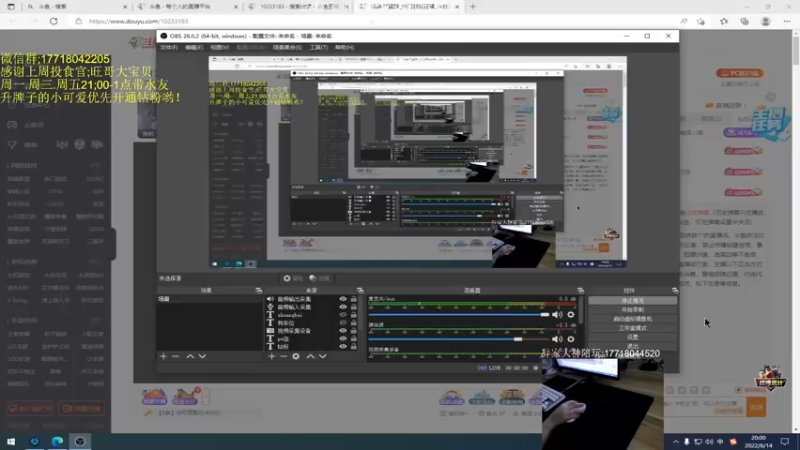
Task: Remove the selected scene with the minus icon
Action: click(x=176, y=356)
